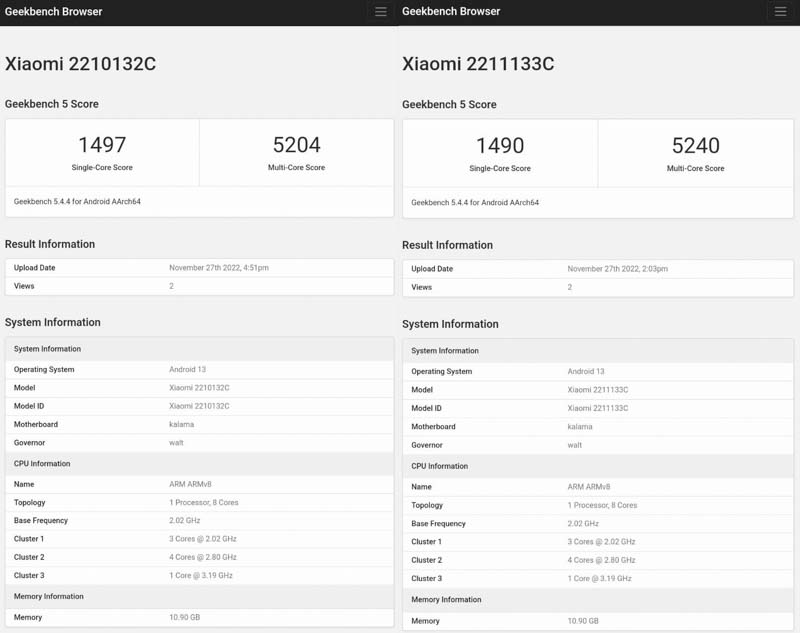Click Memory 10.90 GB on right page
800x633 pixels.
point(583,621)
